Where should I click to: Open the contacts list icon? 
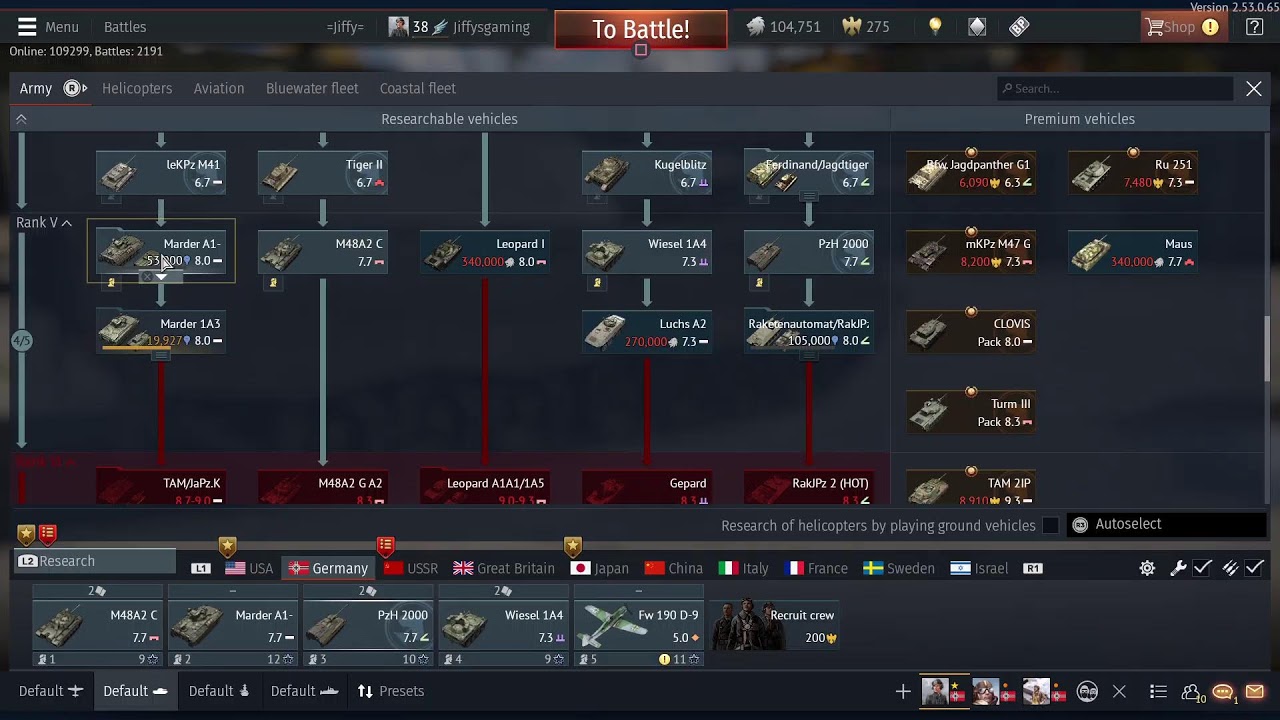pos(1158,692)
